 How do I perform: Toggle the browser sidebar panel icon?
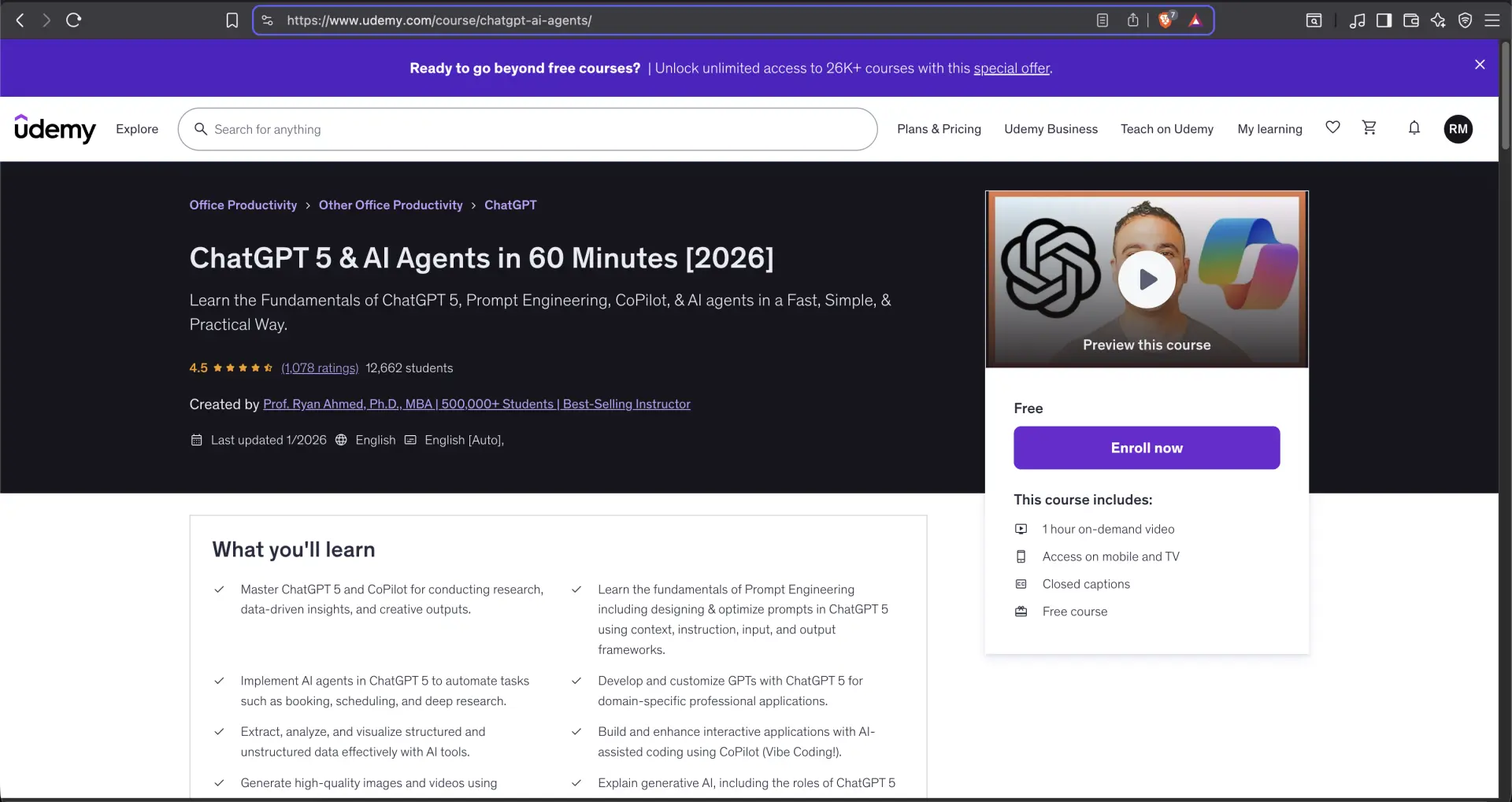(1384, 20)
